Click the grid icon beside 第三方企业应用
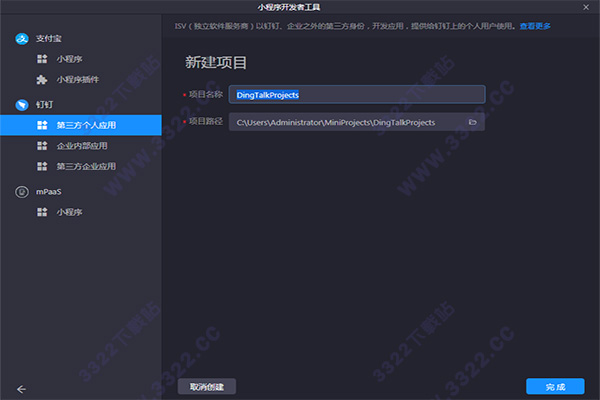The height and width of the screenshot is (400, 600). [42, 166]
